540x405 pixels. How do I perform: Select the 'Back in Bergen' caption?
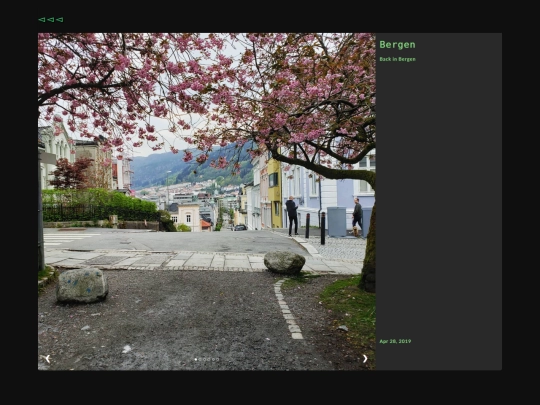pyautogui.click(x=397, y=59)
